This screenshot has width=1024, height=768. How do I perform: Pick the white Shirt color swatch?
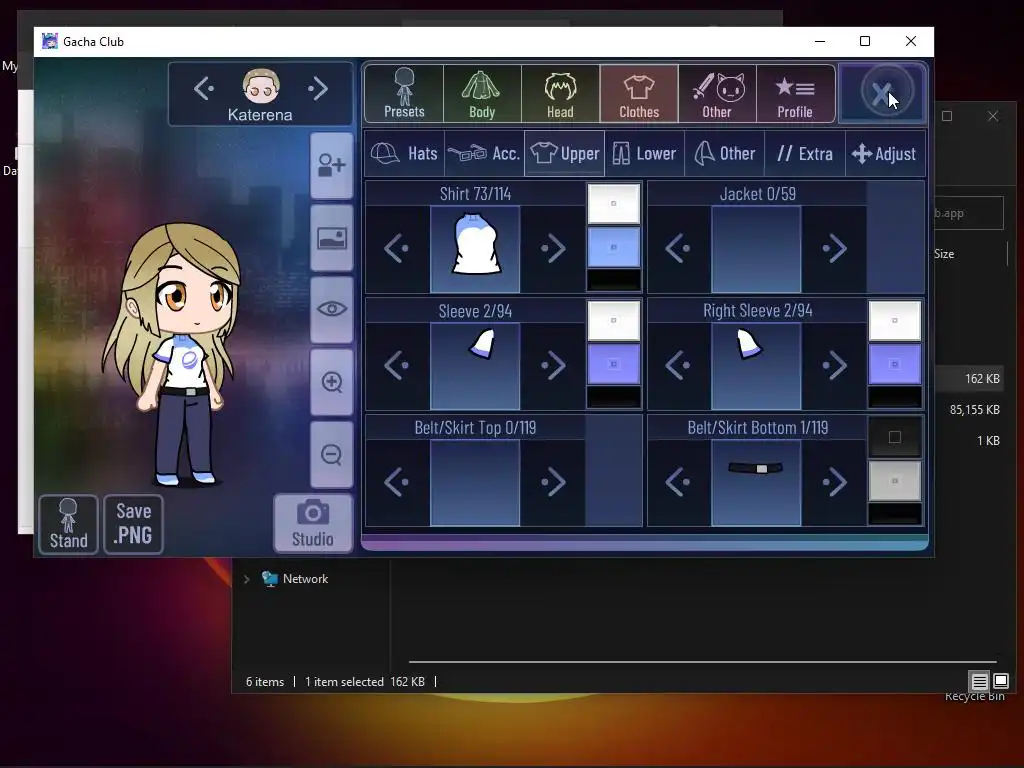pyautogui.click(x=613, y=204)
